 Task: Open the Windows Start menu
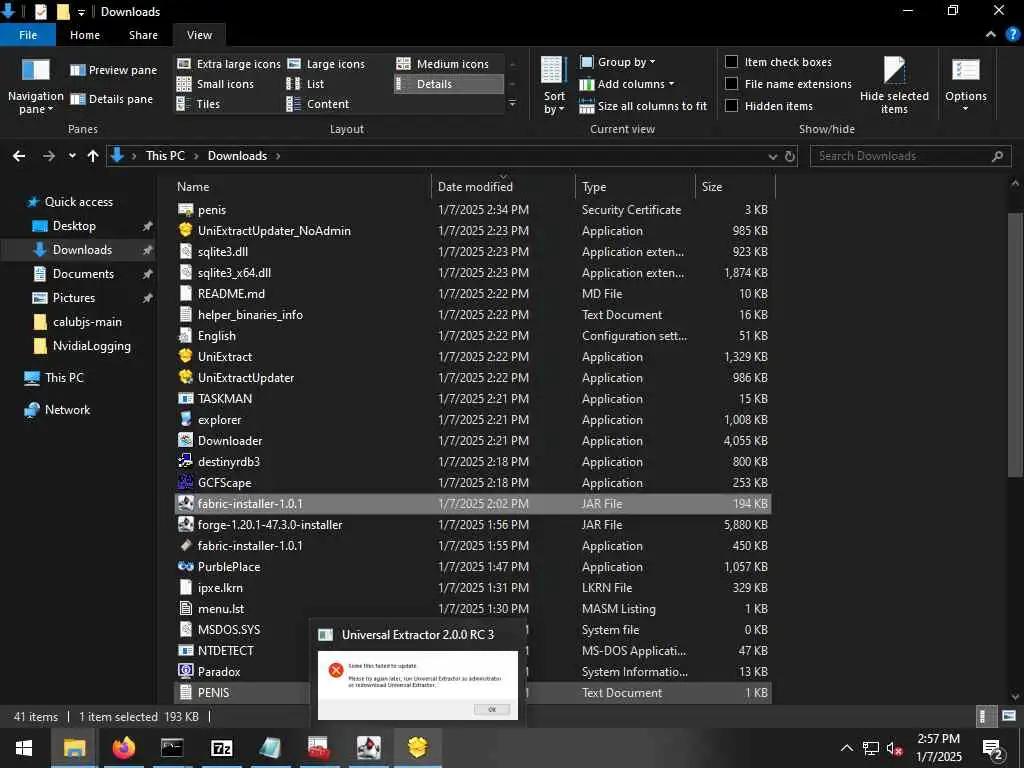pyautogui.click(x=24, y=748)
